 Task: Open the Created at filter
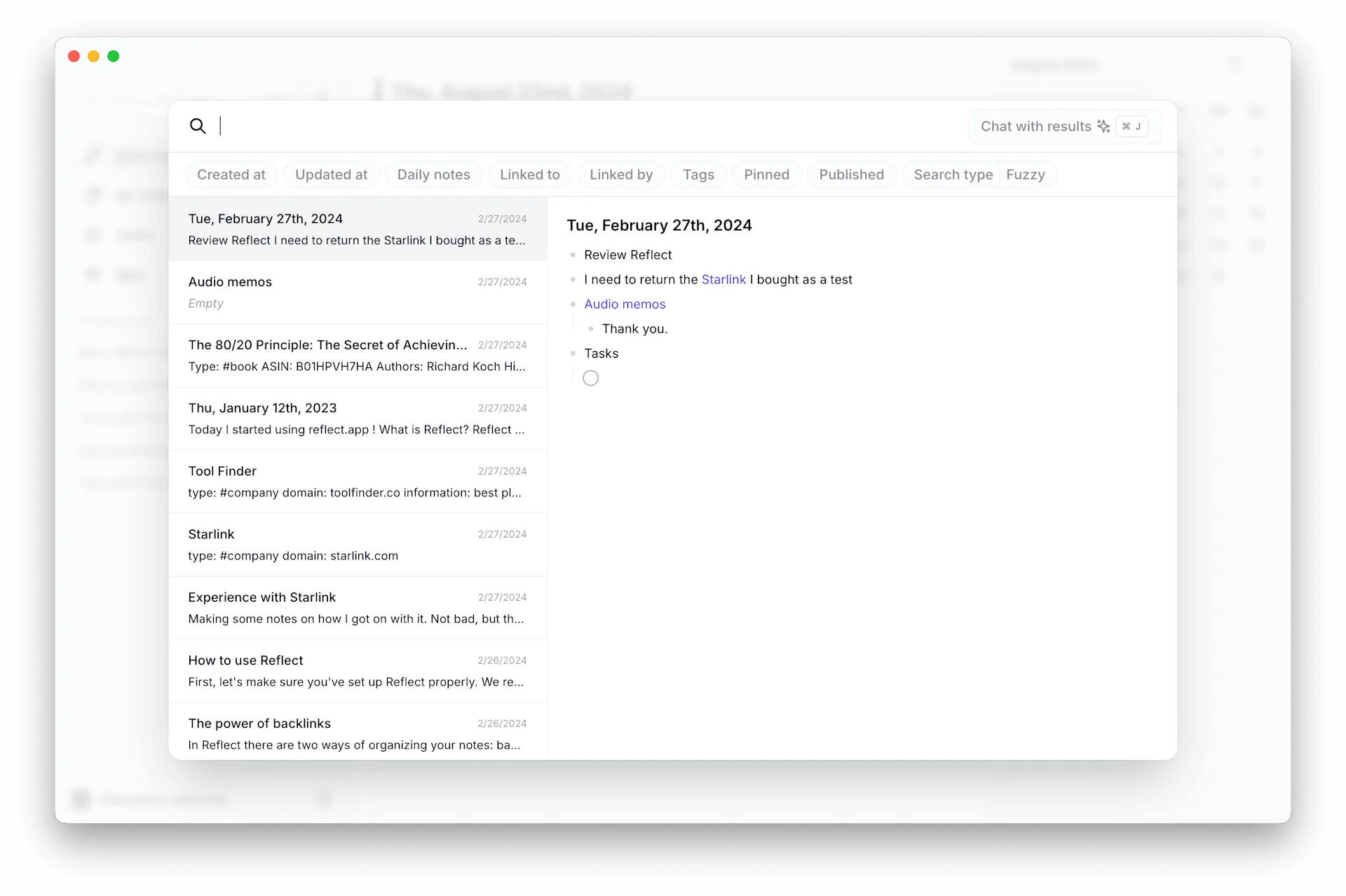pyautogui.click(x=231, y=175)
